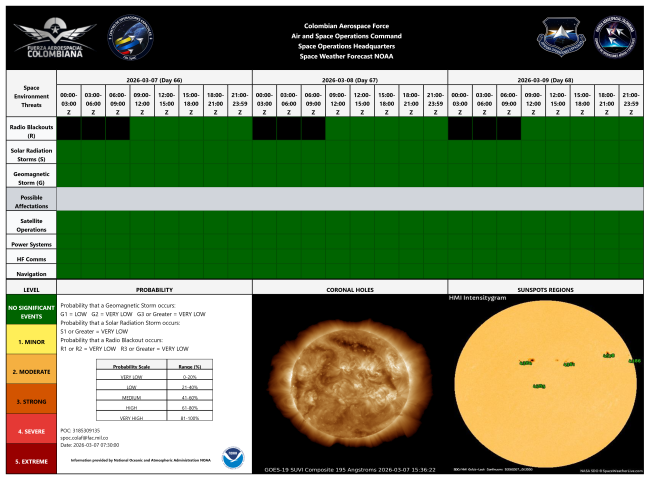
Task: Select the red 4. Severe level
Action: pos(31,430)
